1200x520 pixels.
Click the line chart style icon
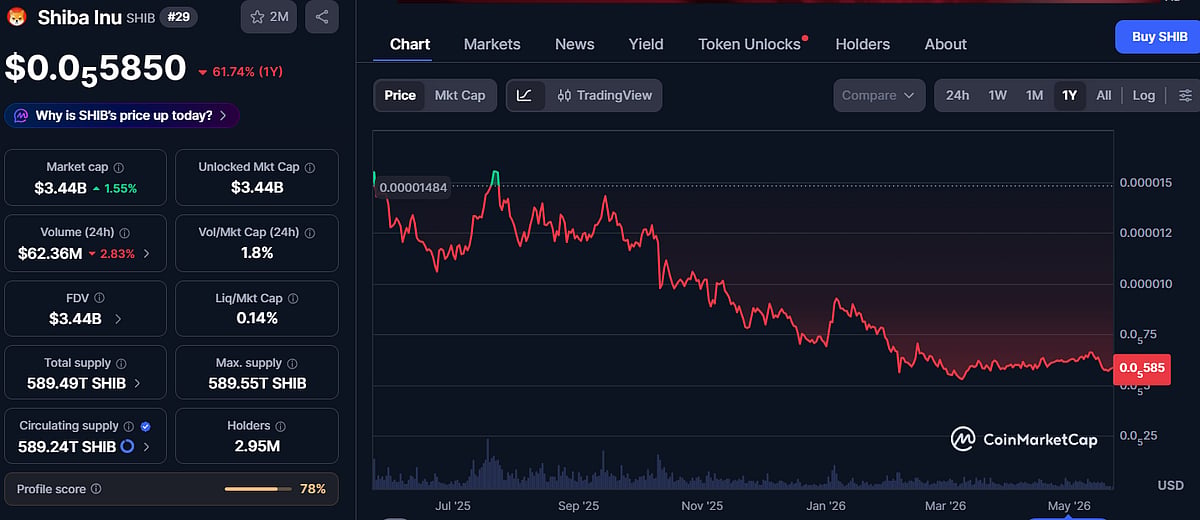(x=525, y=95)
